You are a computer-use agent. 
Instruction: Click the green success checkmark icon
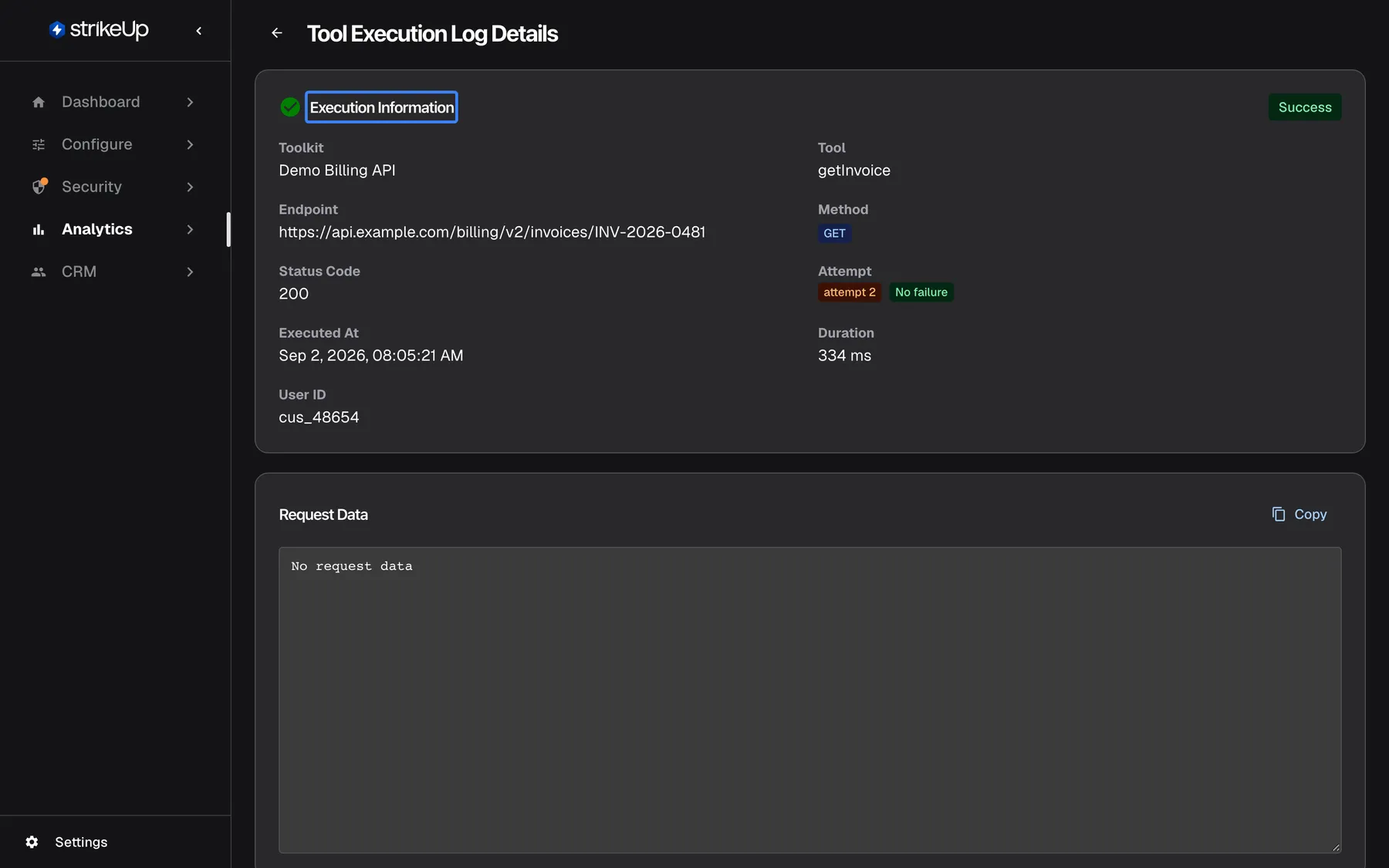point(290,107)
